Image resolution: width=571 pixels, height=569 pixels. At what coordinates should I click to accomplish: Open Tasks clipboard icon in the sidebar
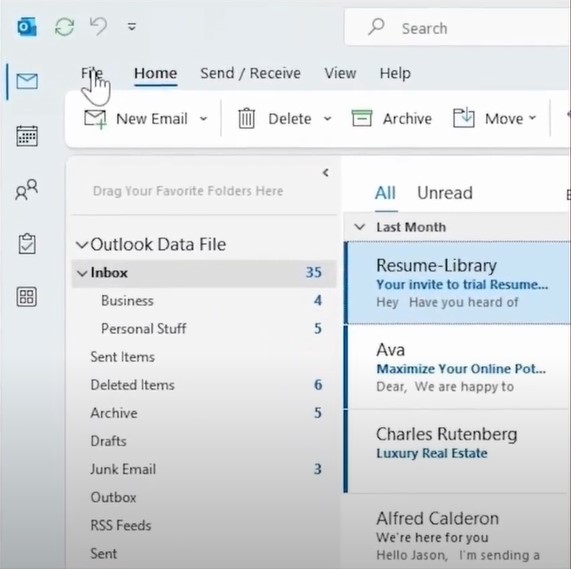[27, 243]
